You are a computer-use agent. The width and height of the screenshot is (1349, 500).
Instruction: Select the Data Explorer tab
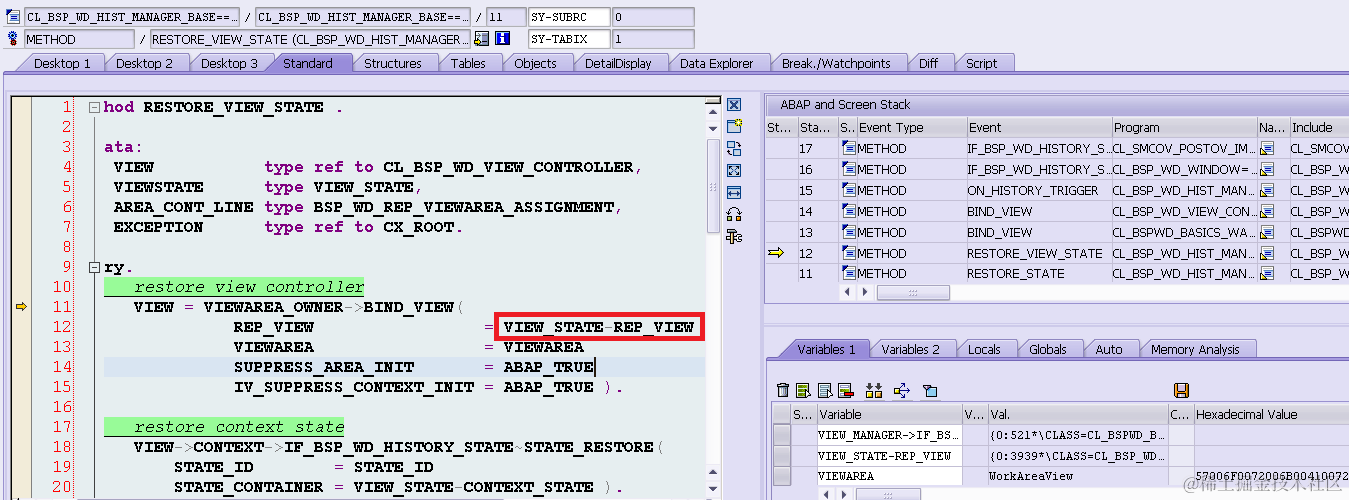click(x=716, y=63)
